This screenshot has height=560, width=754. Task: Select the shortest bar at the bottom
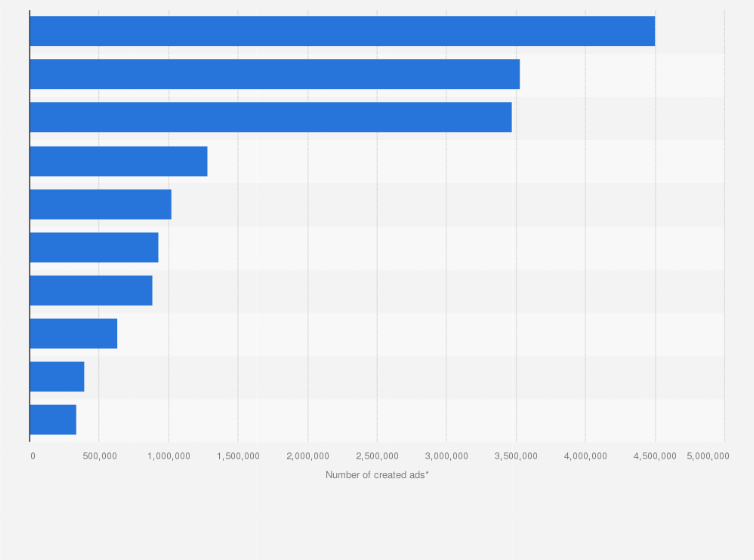point(53,419)
